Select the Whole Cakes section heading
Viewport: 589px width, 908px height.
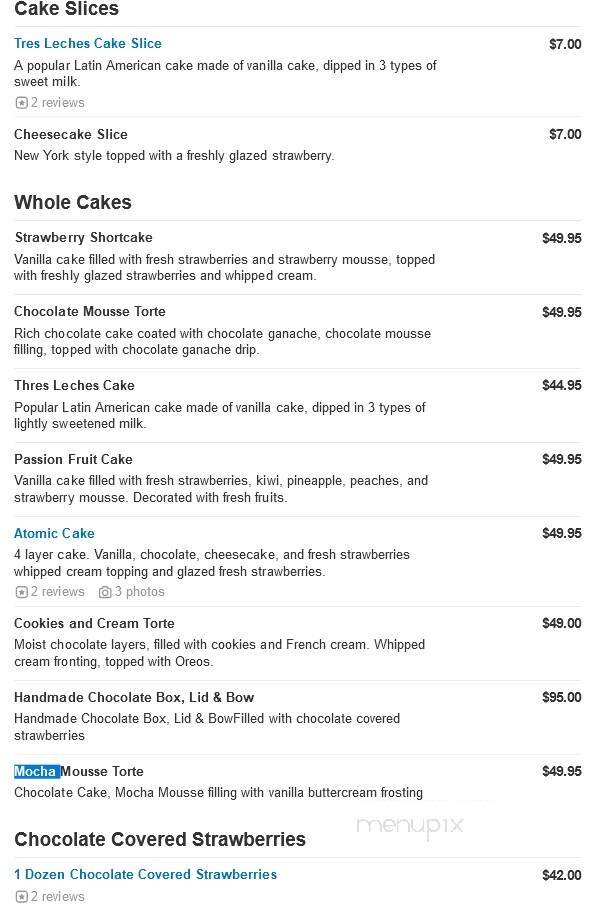click(x=72, y=202)
